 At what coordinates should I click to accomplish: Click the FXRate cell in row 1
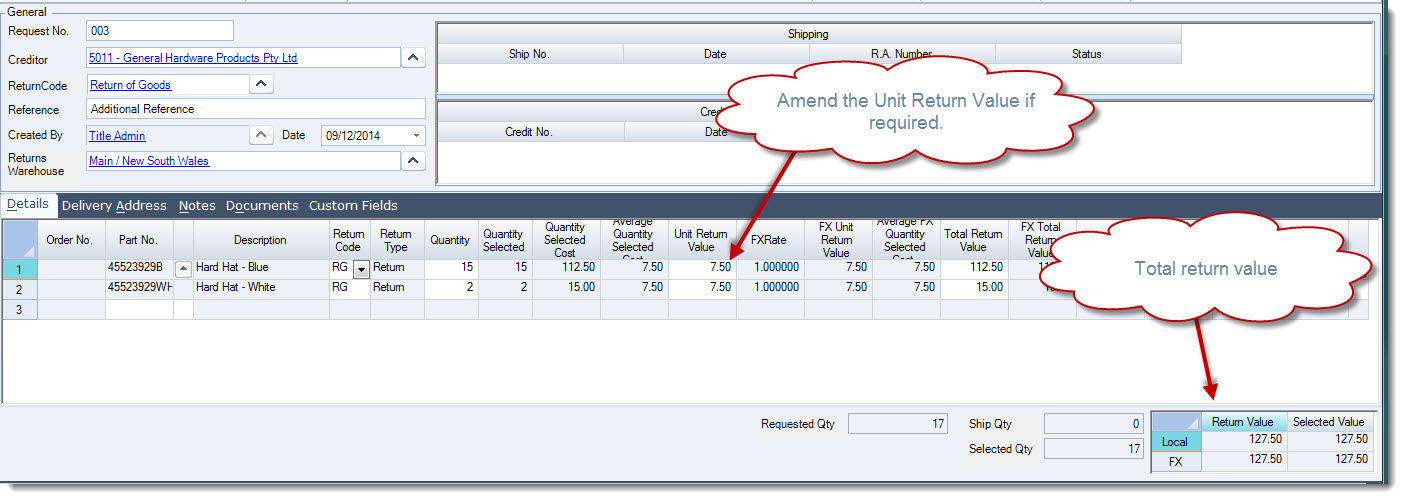point(770,269)
